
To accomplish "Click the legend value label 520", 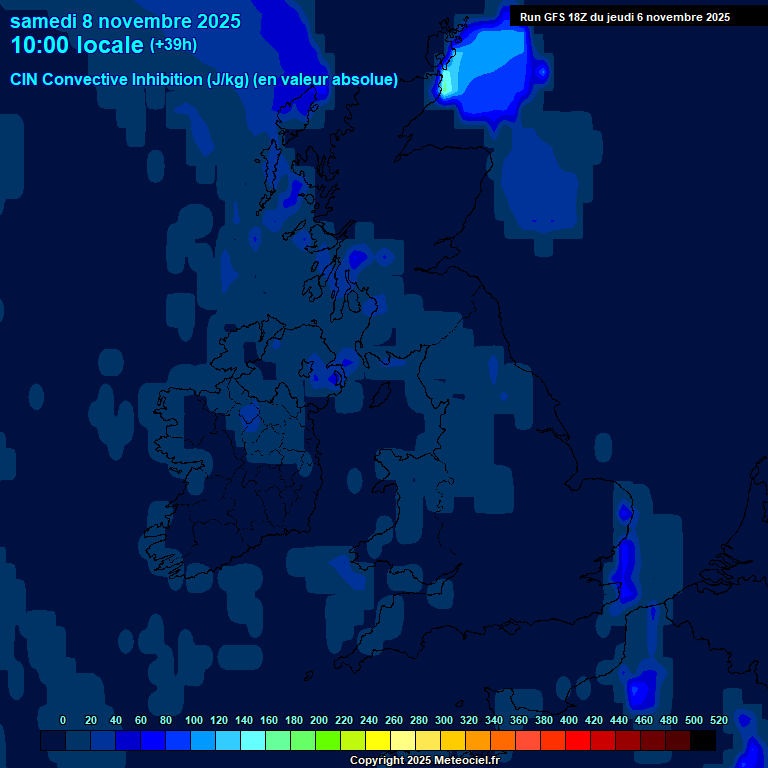I will click(718, 720).
